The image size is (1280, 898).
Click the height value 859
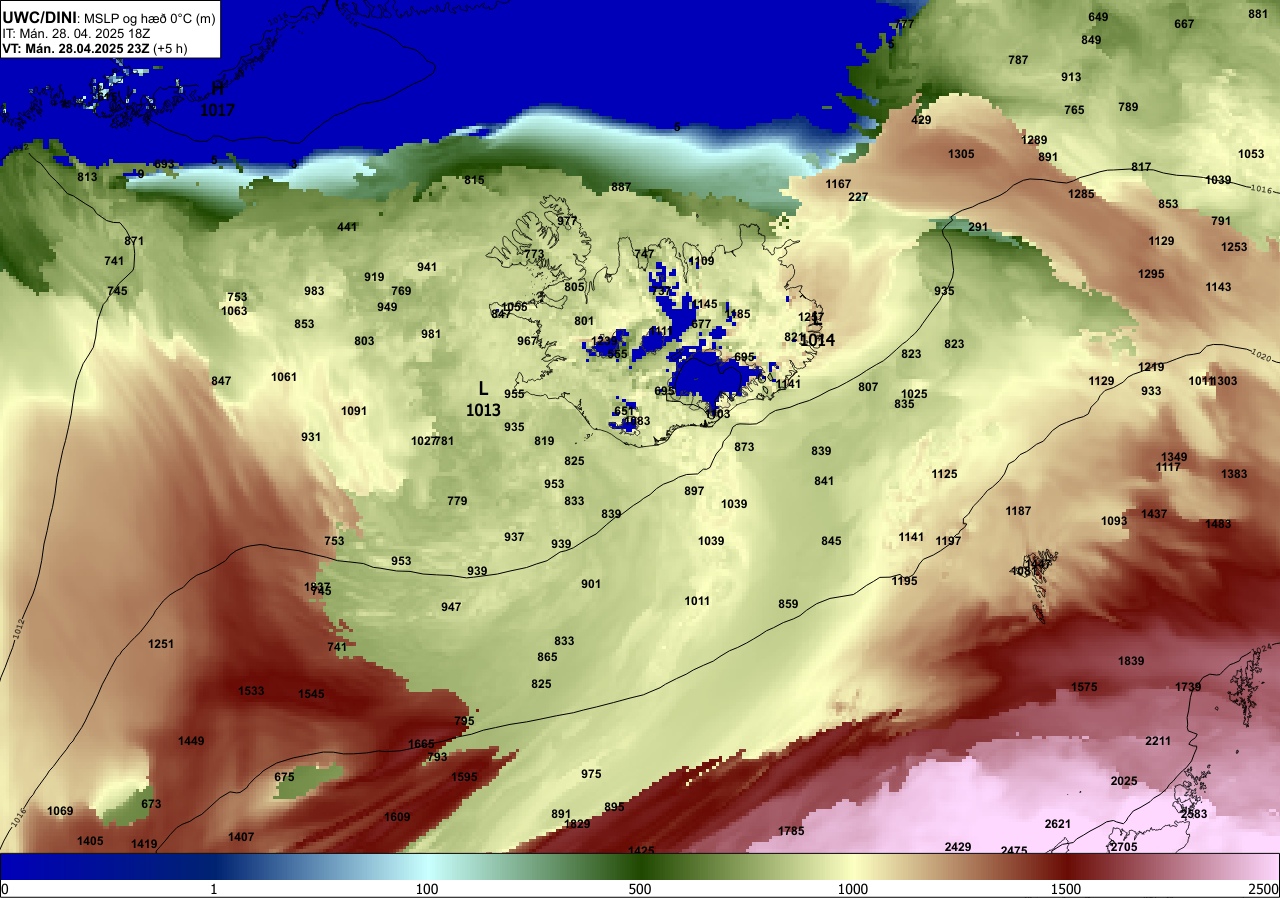pos(788,604)
